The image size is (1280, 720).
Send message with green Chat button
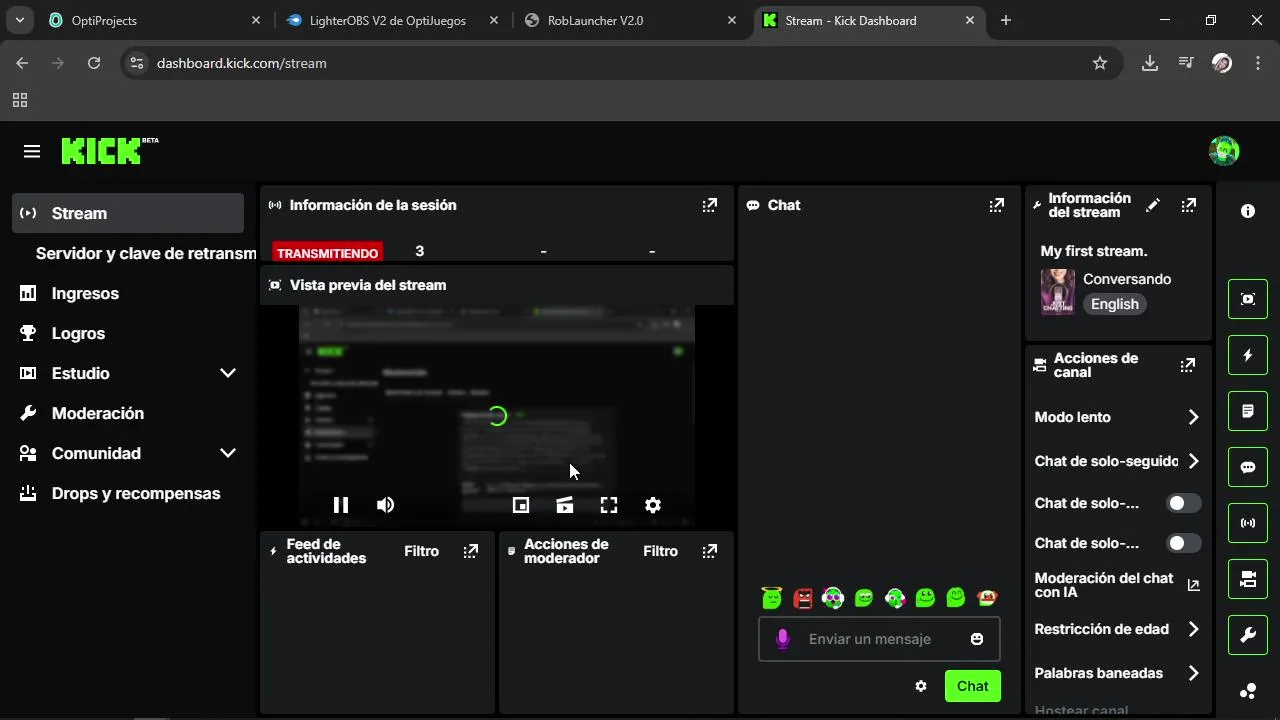tap(972, 686)
